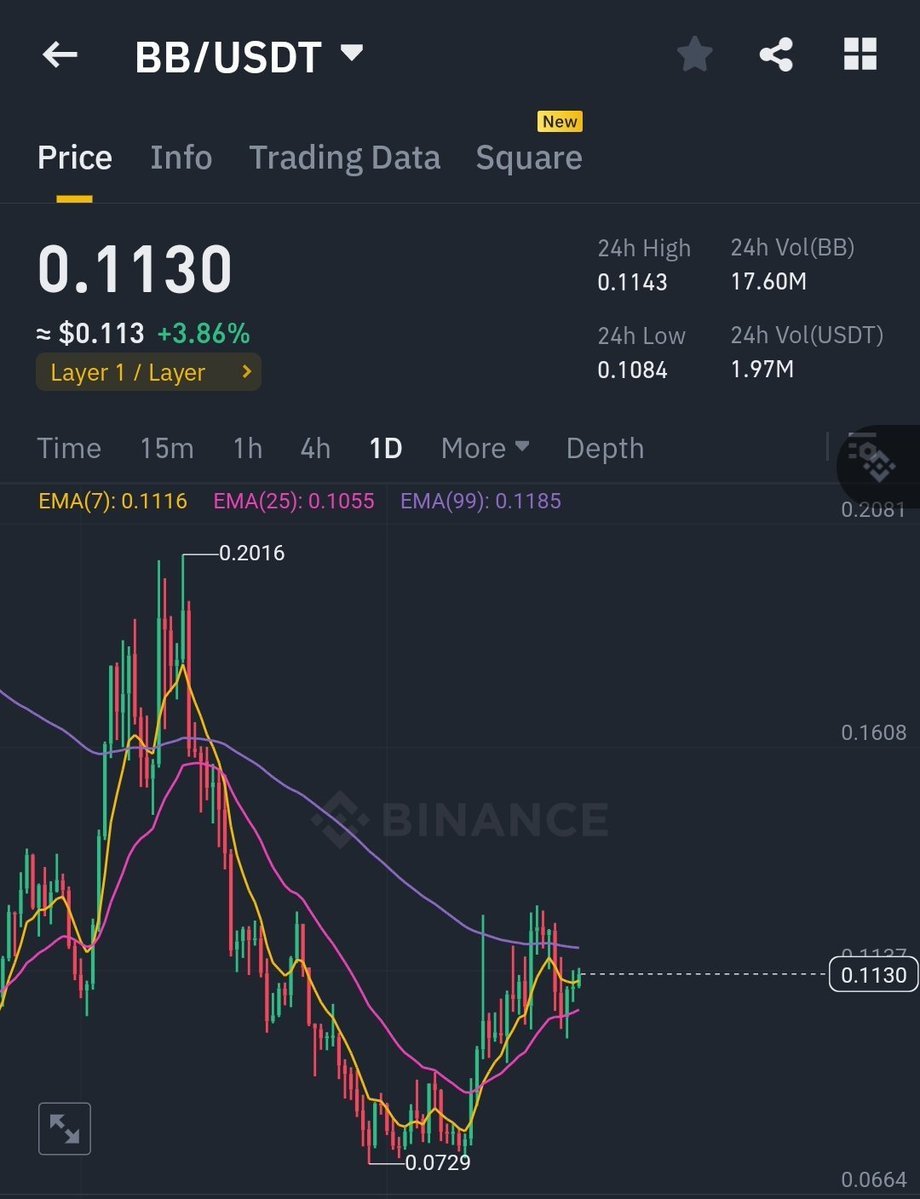
Task: Tap the ≈ $0.113 dollar price text
Action: (90, 333)
